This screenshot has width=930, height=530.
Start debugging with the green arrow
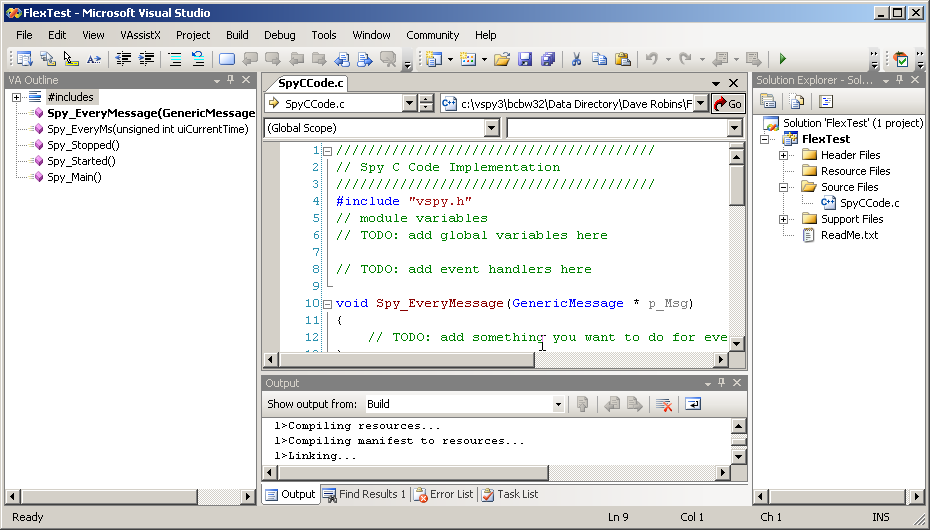783,59
